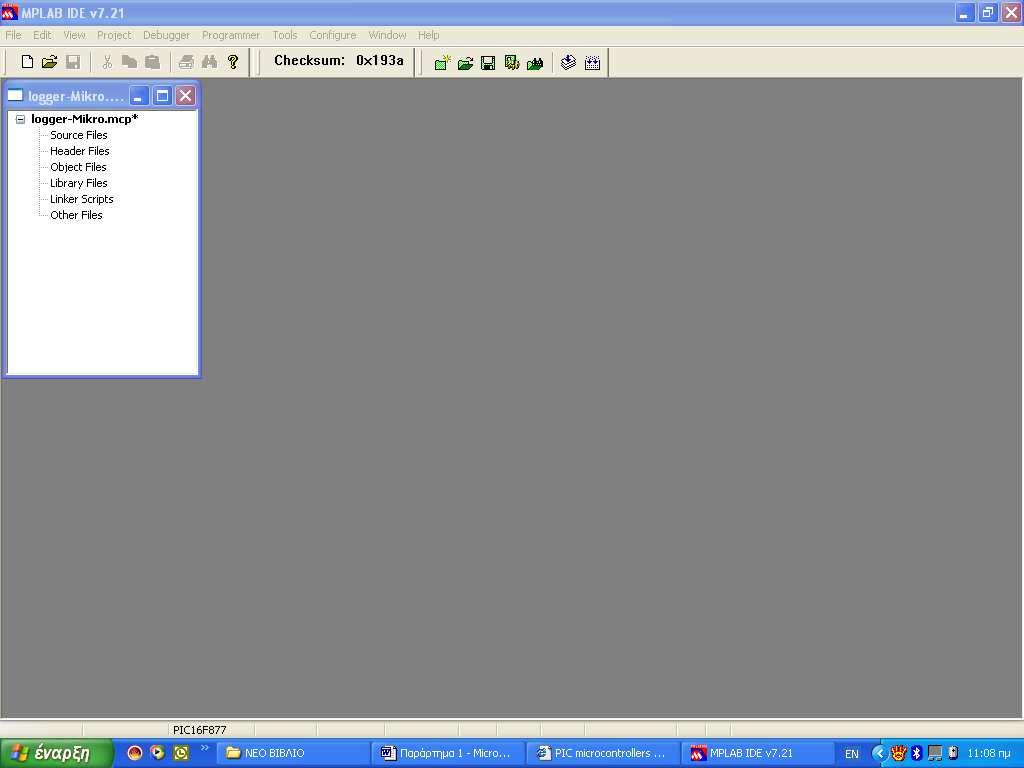Maximize the logger-Mikro project window
The width and height of the screenshot is (1024, 768).
(162, 96)
